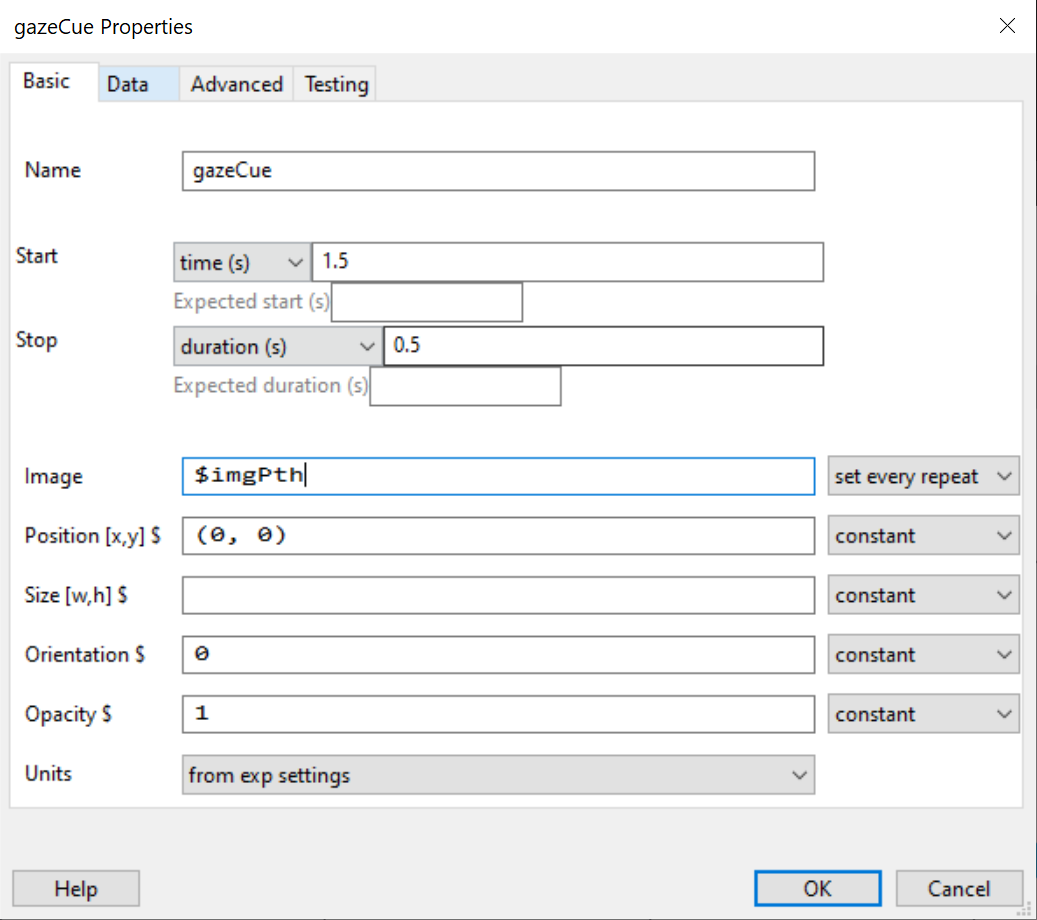Select the Testing tab
Image resolution: width=1037 pixels, height=920 pixels.
coord(336,84)
